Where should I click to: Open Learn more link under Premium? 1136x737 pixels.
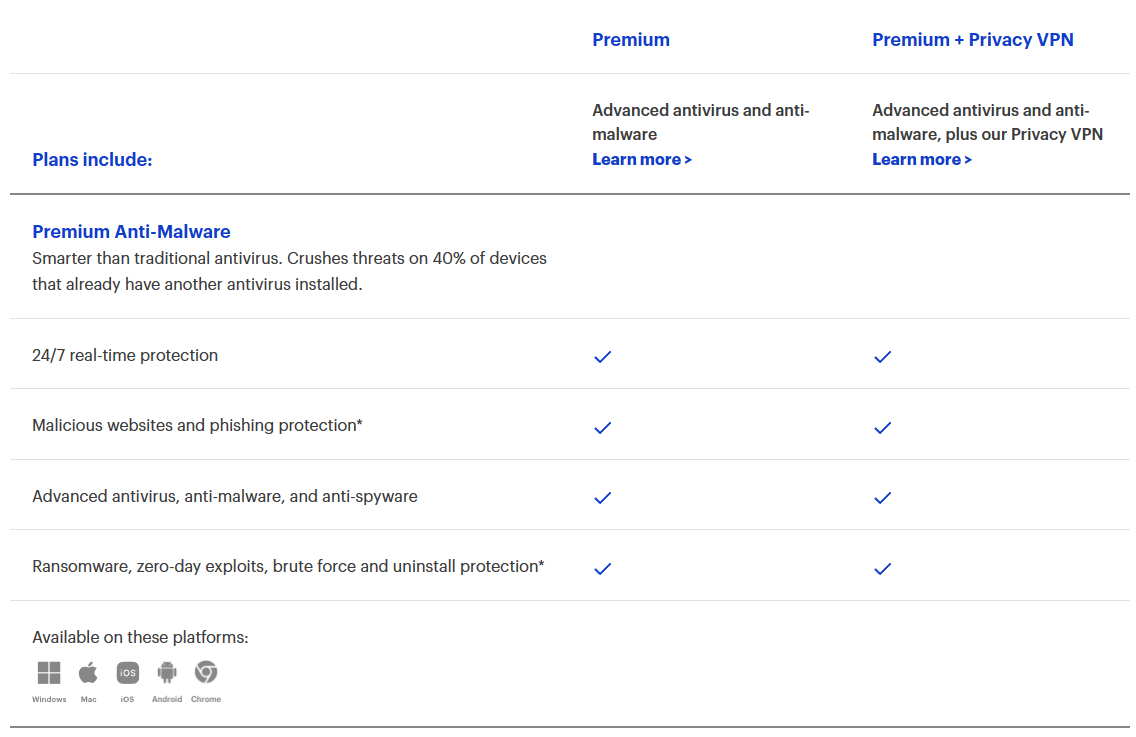pyautogui.click(x=641, y=160)
